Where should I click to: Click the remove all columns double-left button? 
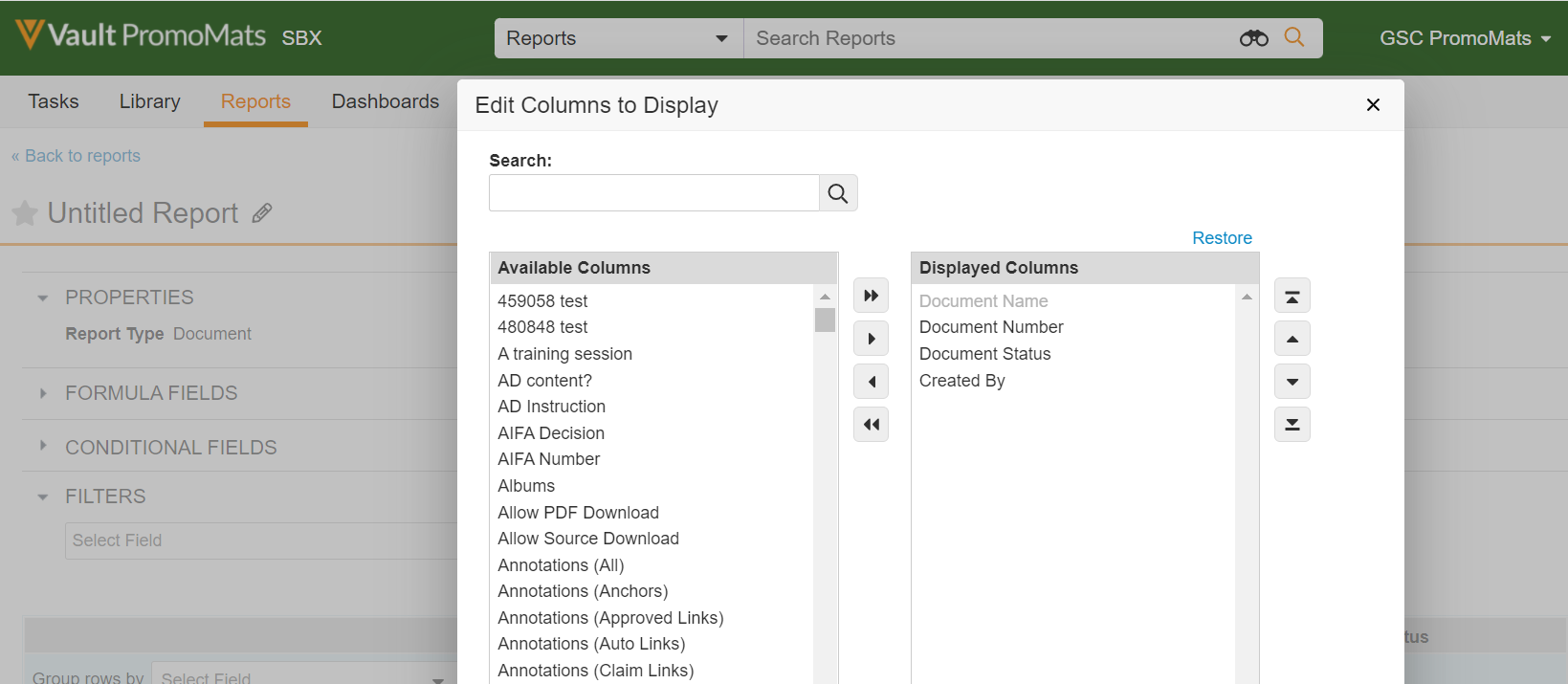(x=871, y=425)
